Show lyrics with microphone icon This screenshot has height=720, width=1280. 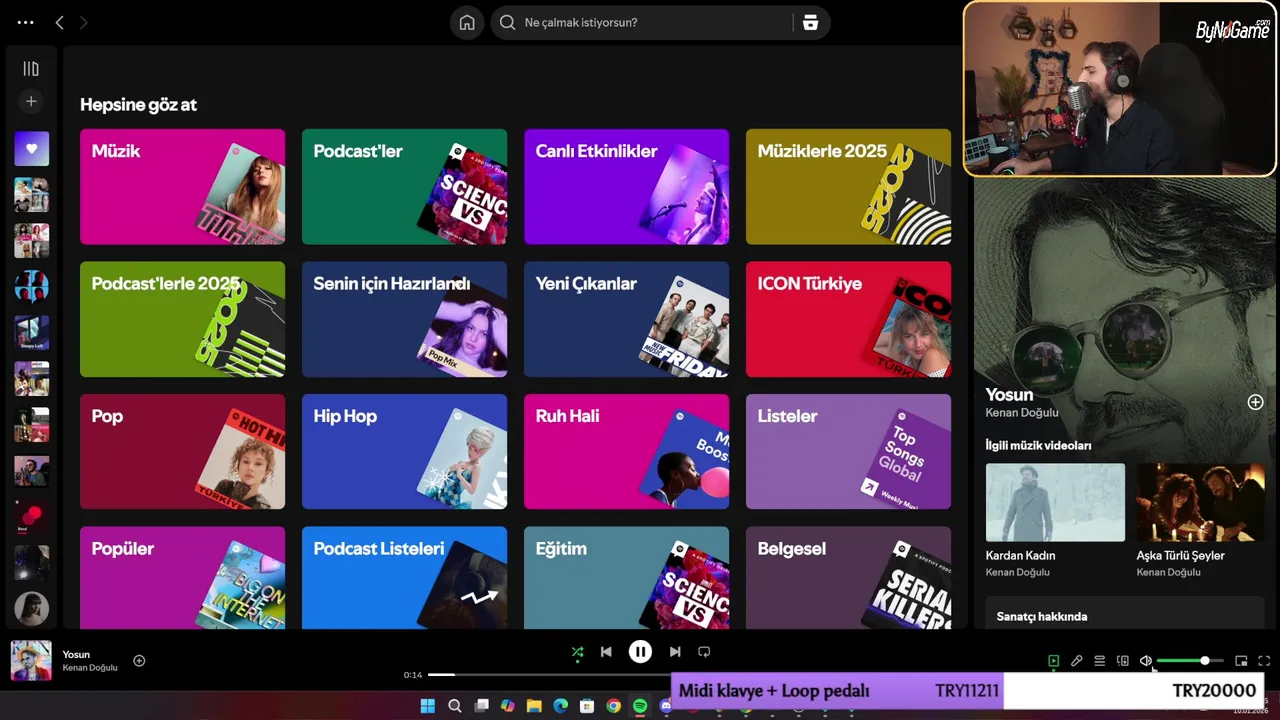point(1076,661)
